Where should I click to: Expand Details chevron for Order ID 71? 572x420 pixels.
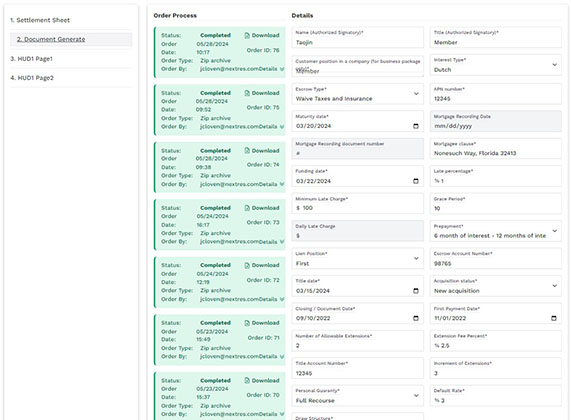point(282,357)
